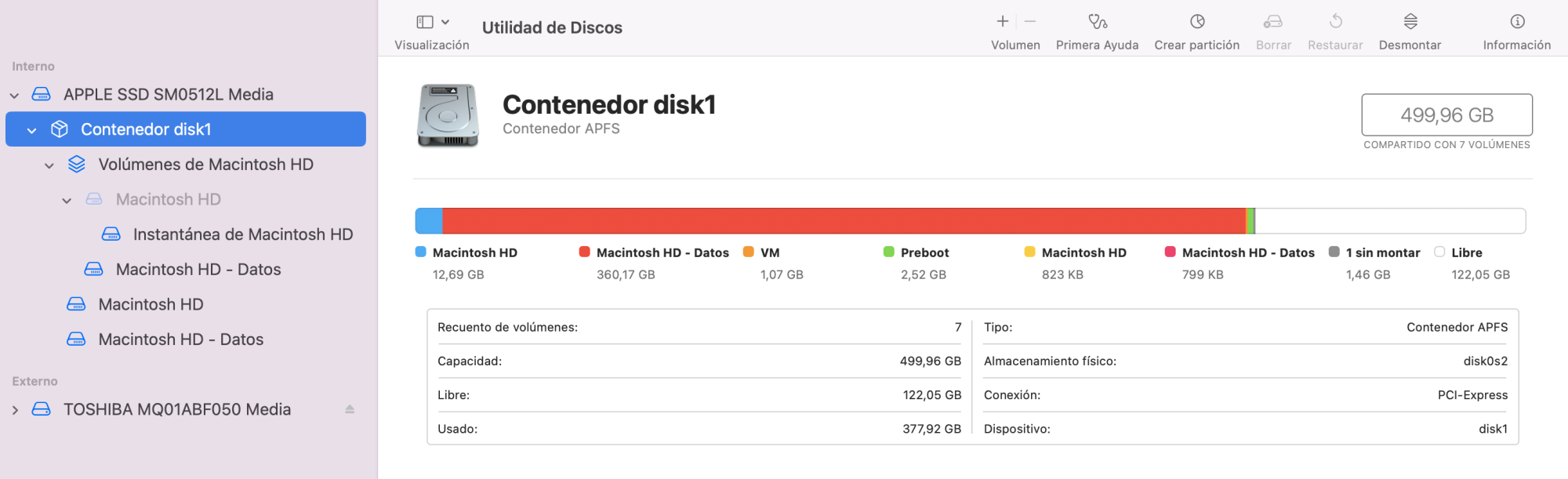Click the green Preboot legend swatch

tap(889, 252)
